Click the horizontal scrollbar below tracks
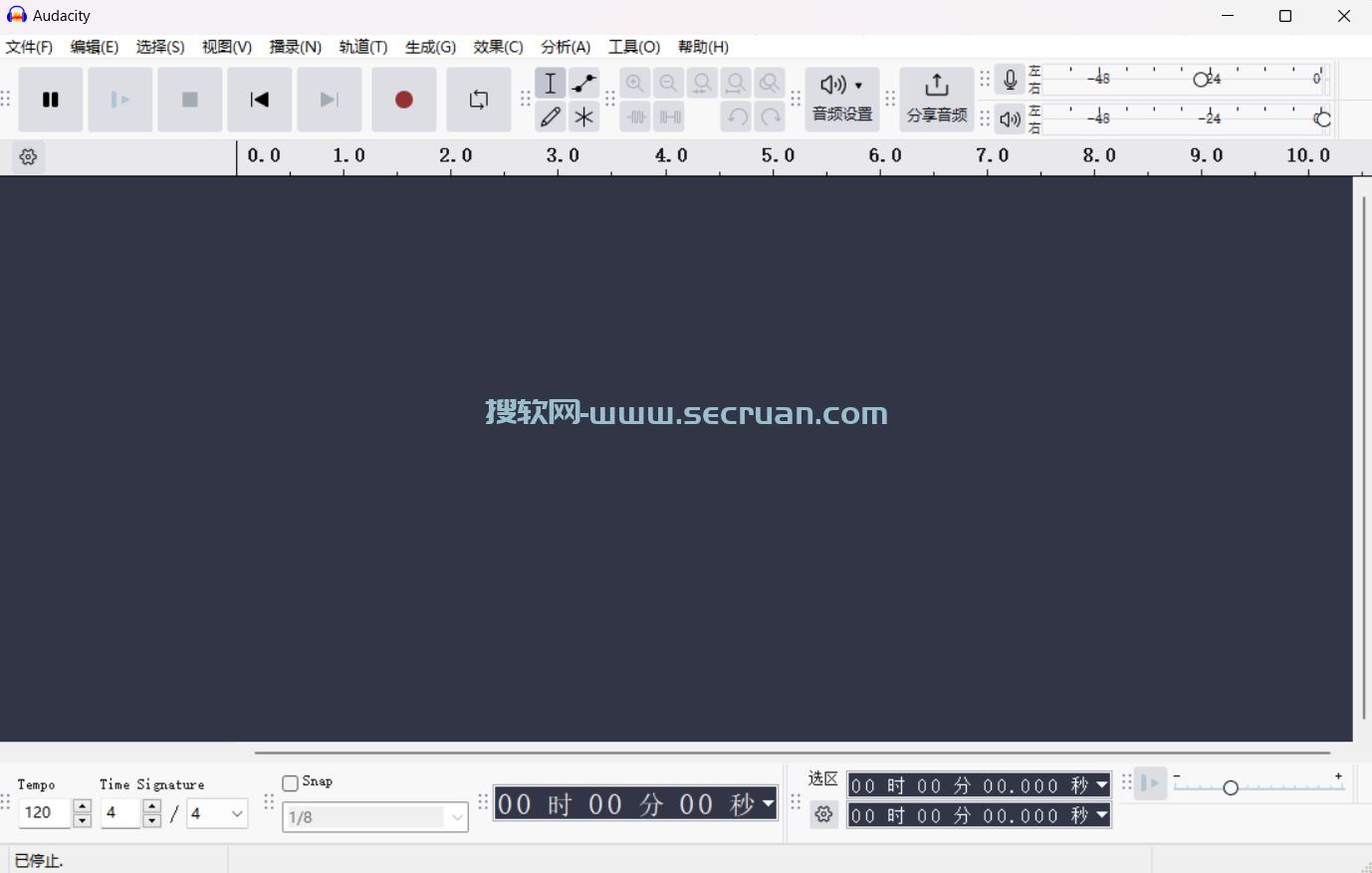Screen dimensions: 1372x873 pos(793,754)
